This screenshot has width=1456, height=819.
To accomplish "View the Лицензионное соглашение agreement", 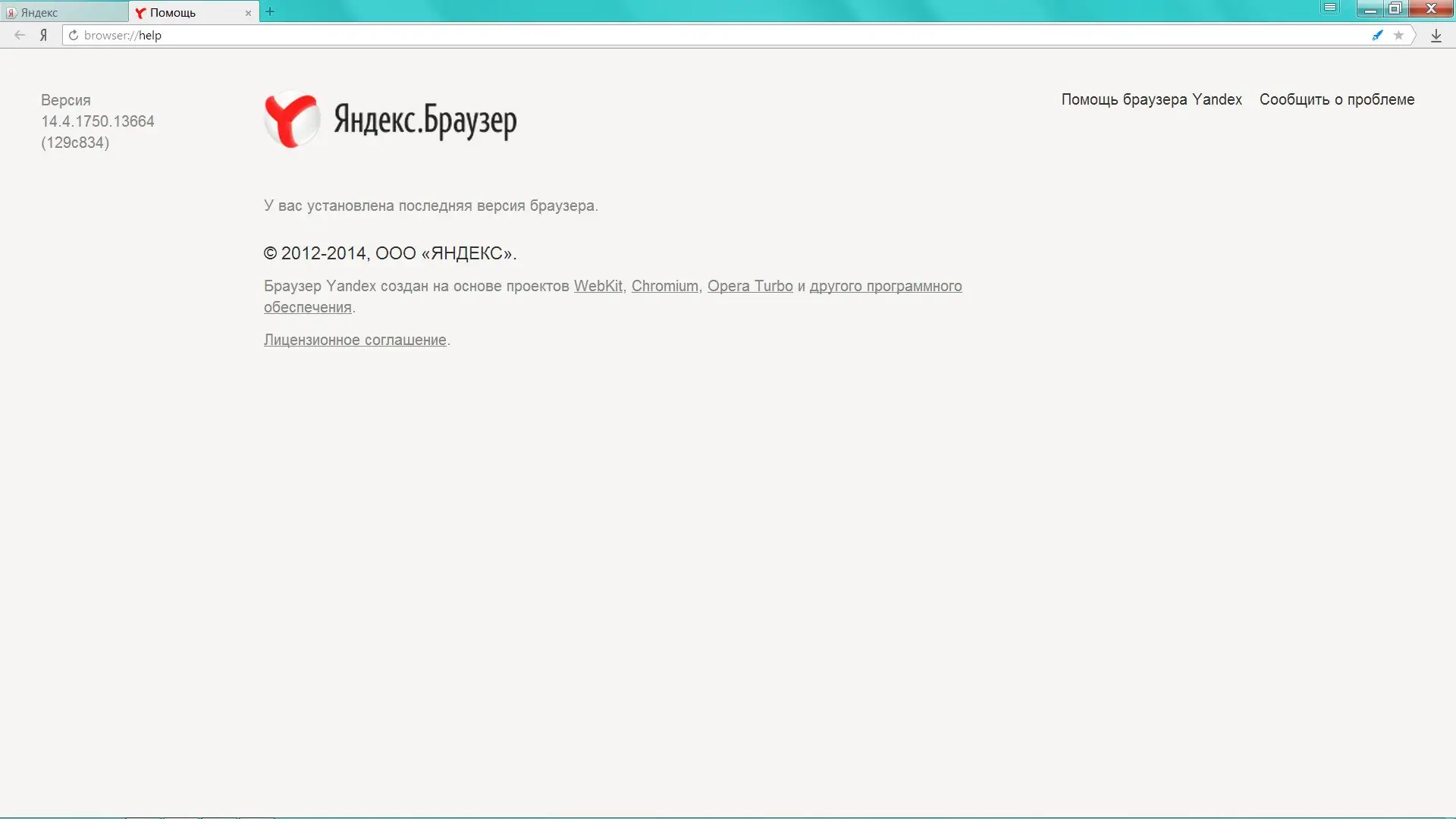I will coord(354,339).
